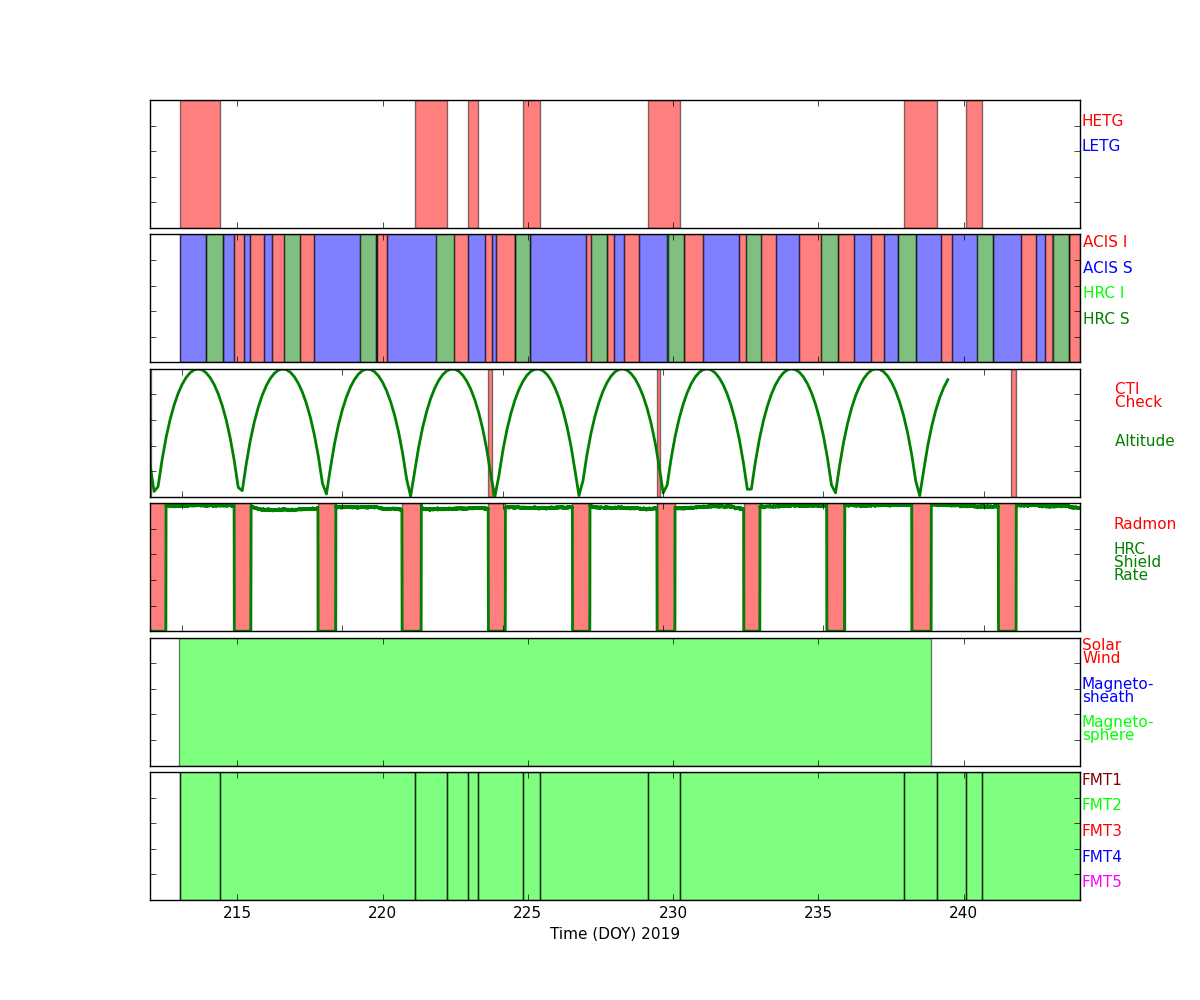Click the HETG legend label
The image size is (1200, 1000).
(x=1102, y=121)
